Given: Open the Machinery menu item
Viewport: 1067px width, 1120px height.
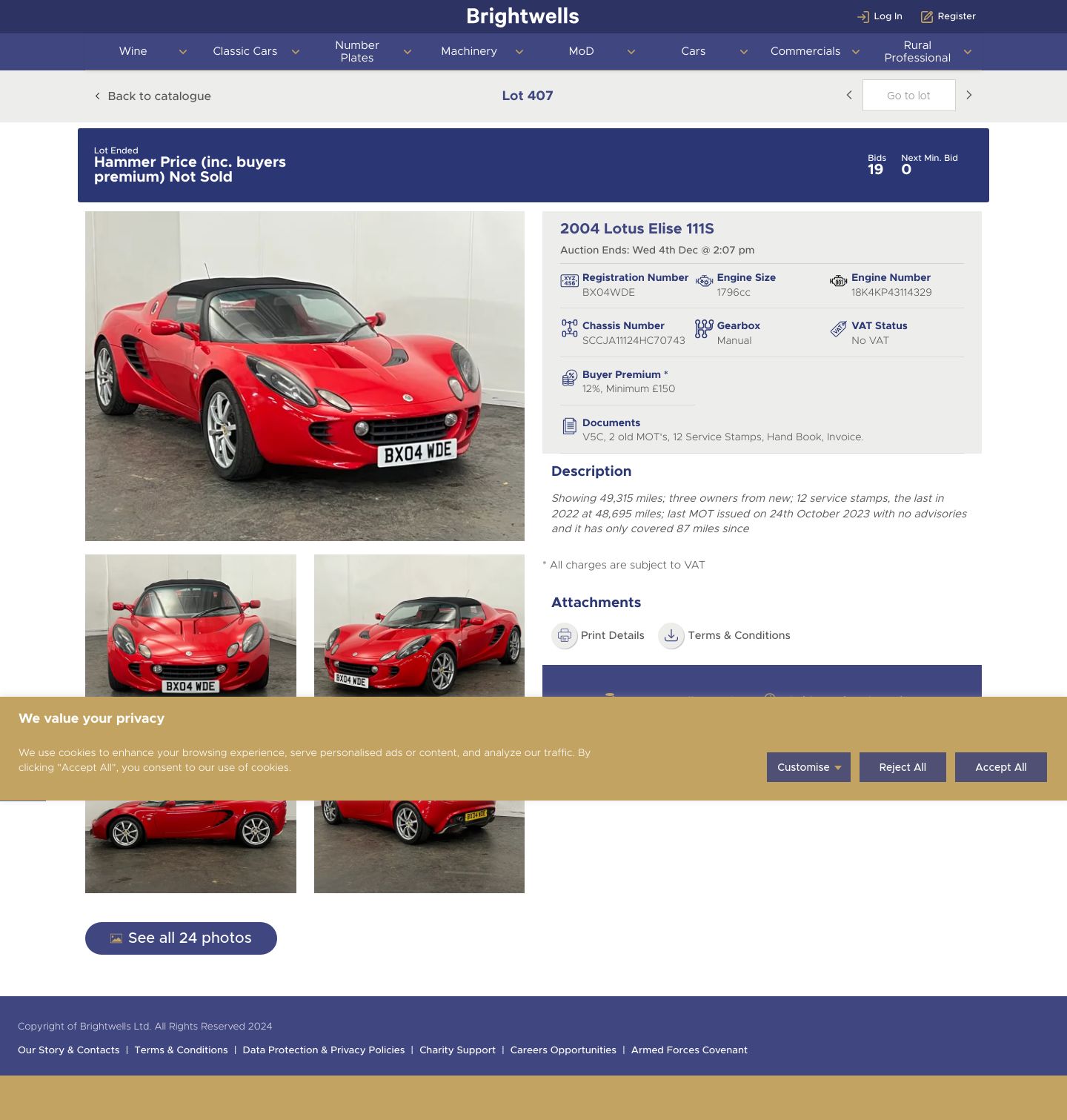Looking at the screenshot, I should (x=469, y=51).
